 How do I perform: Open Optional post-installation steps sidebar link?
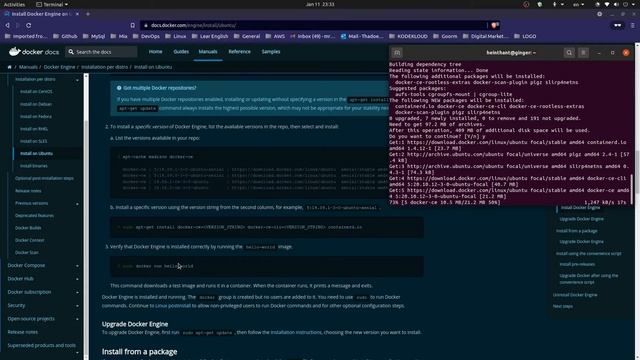click(x=44, y=178)
